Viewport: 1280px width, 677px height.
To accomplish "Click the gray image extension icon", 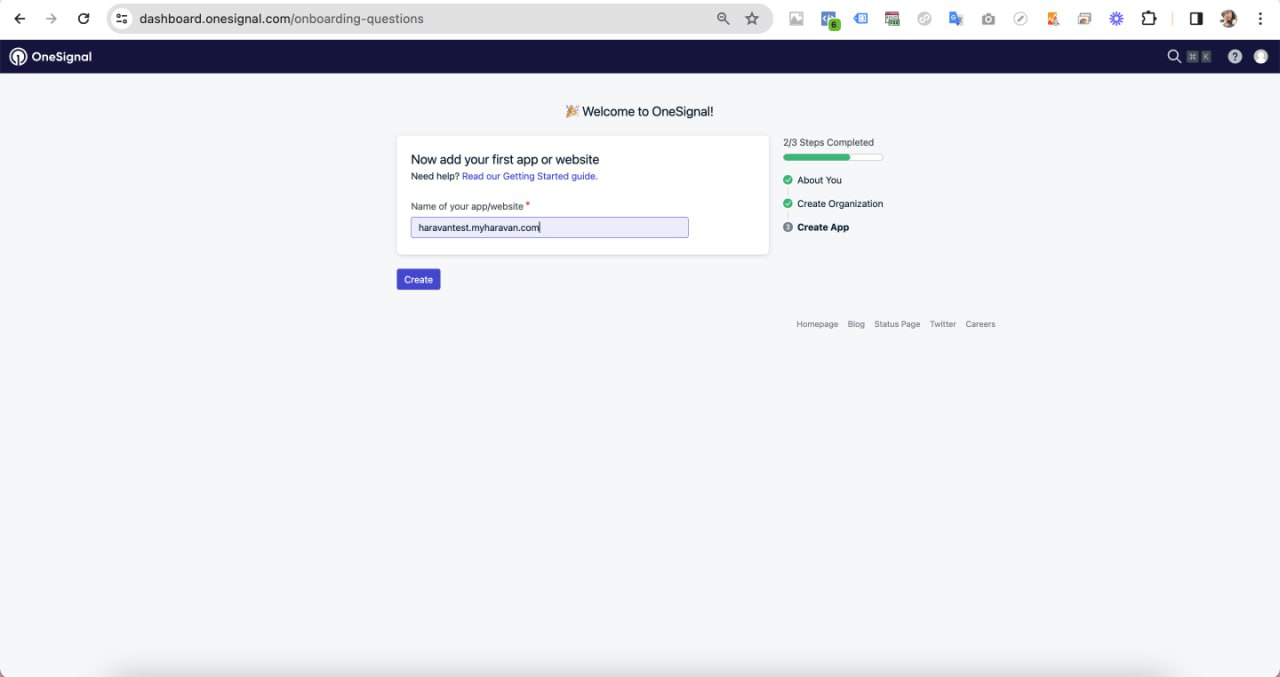I will click(x=796, y=18).
